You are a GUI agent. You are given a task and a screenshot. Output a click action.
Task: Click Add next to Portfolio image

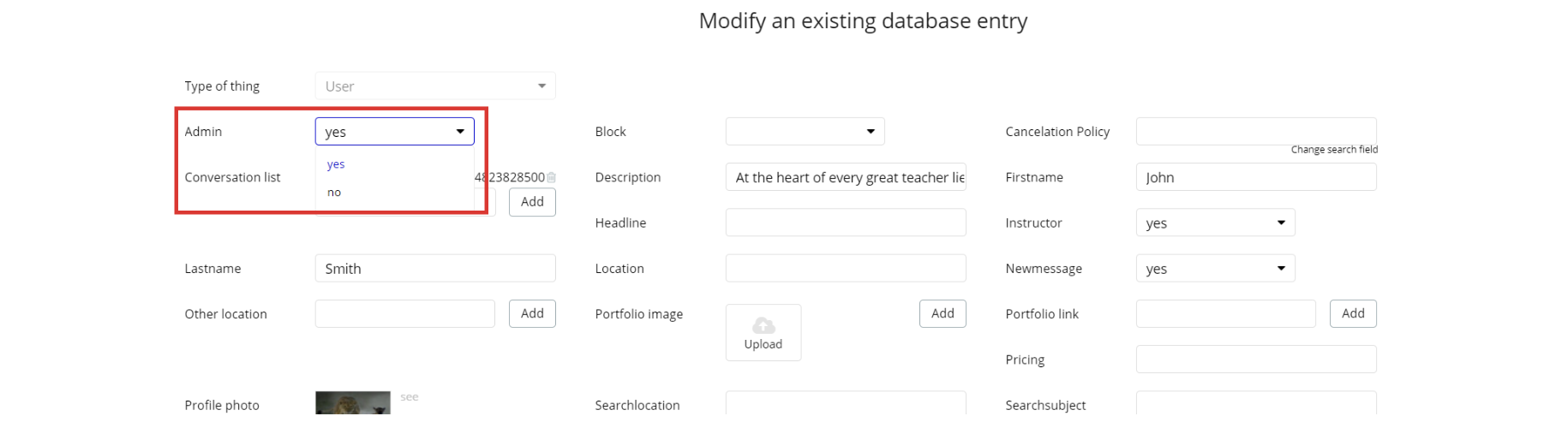click(x=943, y=314)
